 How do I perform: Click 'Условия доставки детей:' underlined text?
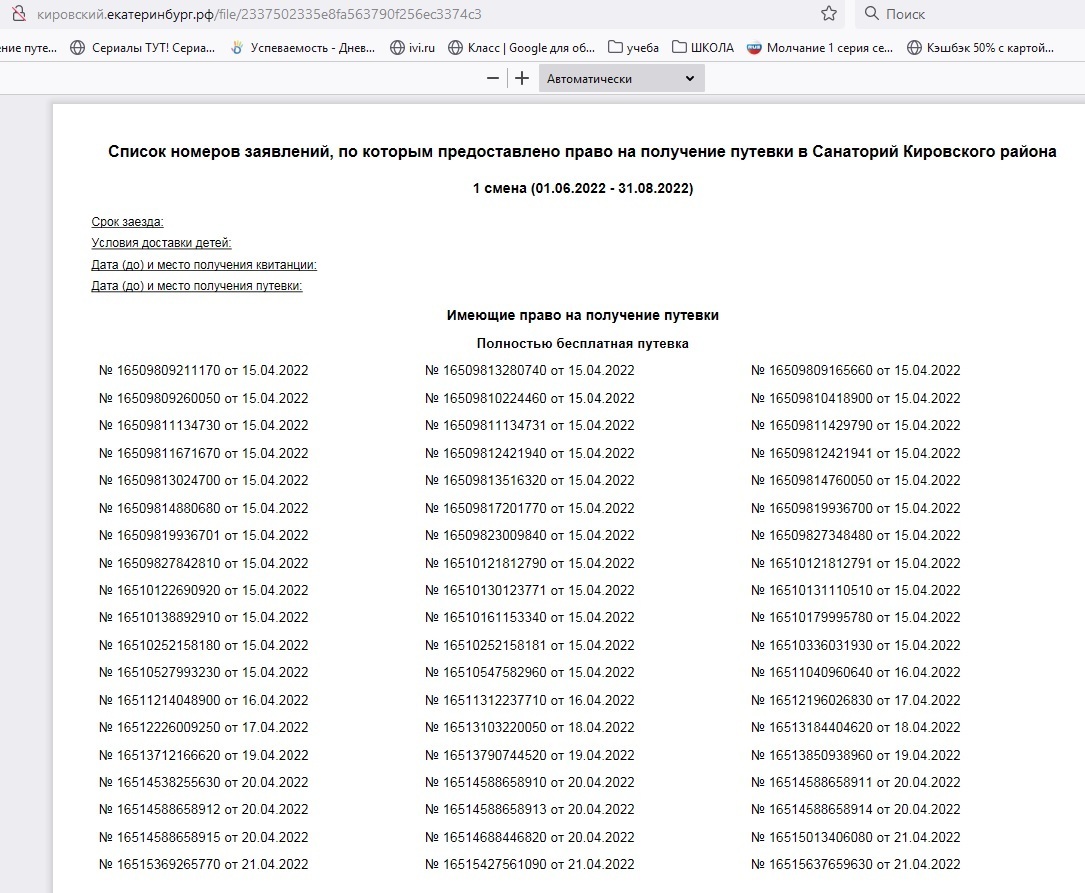(161, 243)
